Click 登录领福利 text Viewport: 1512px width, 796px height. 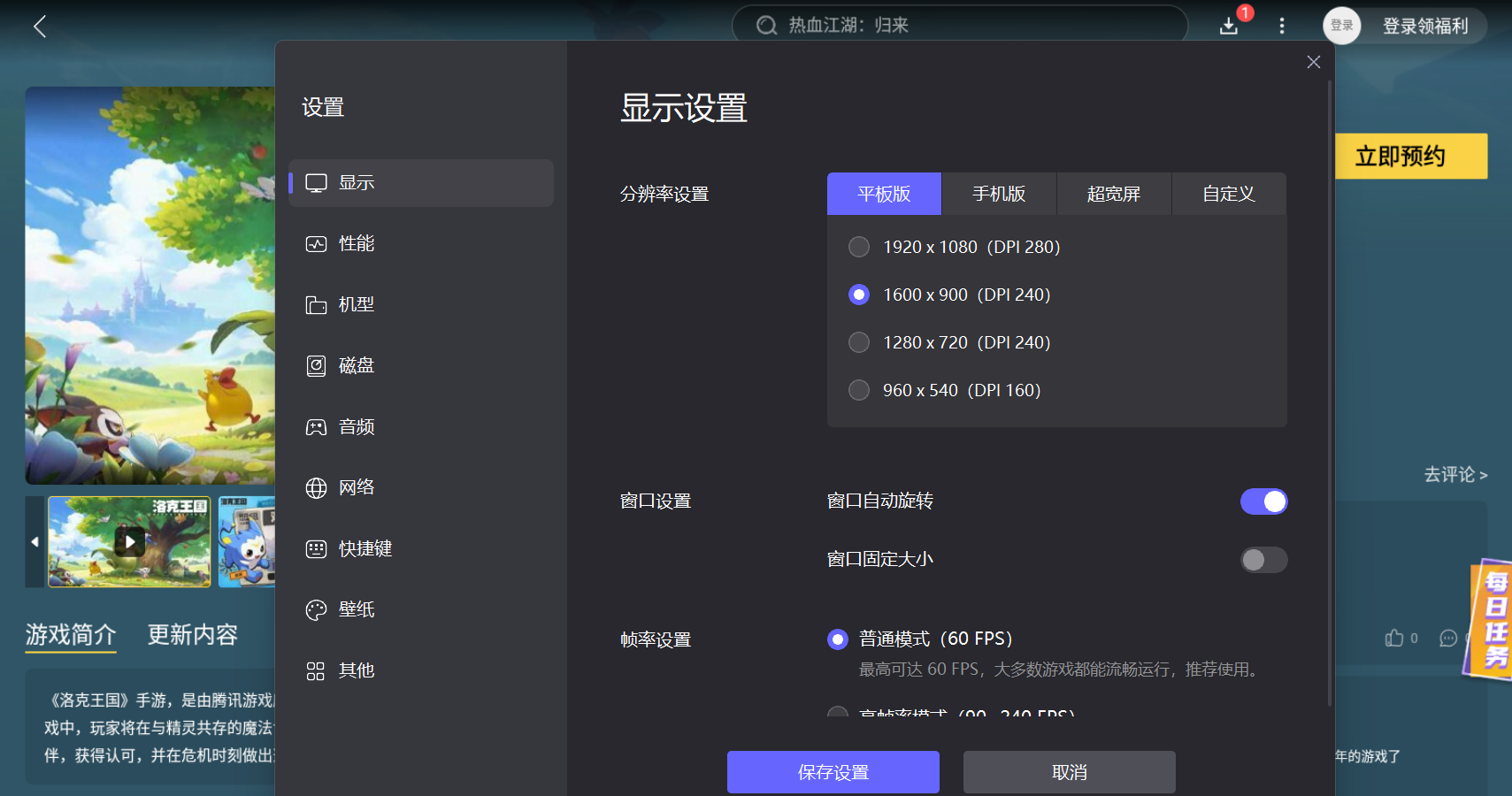pos(1425,27)
